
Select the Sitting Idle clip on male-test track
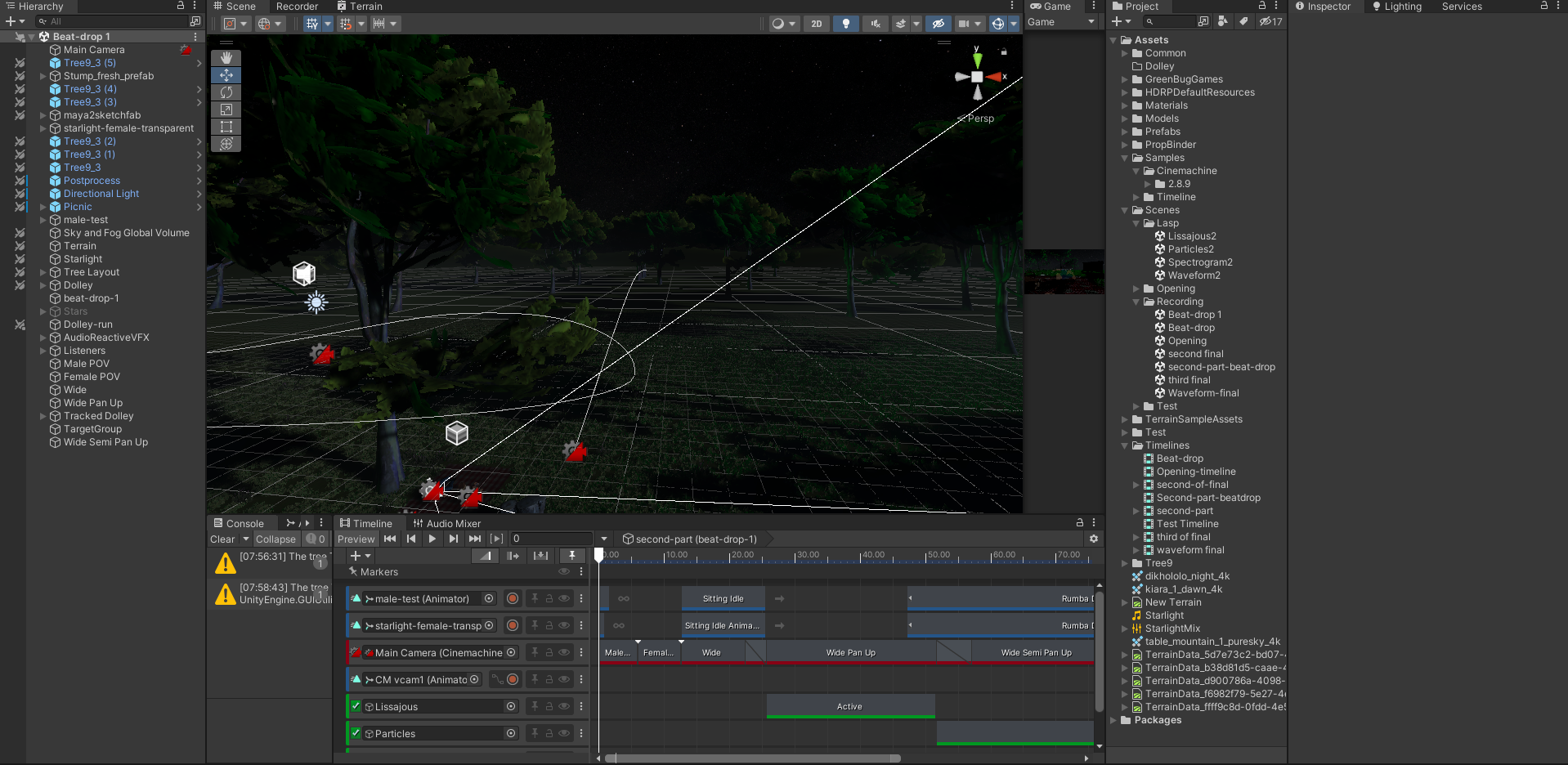(x=724, y=598)
